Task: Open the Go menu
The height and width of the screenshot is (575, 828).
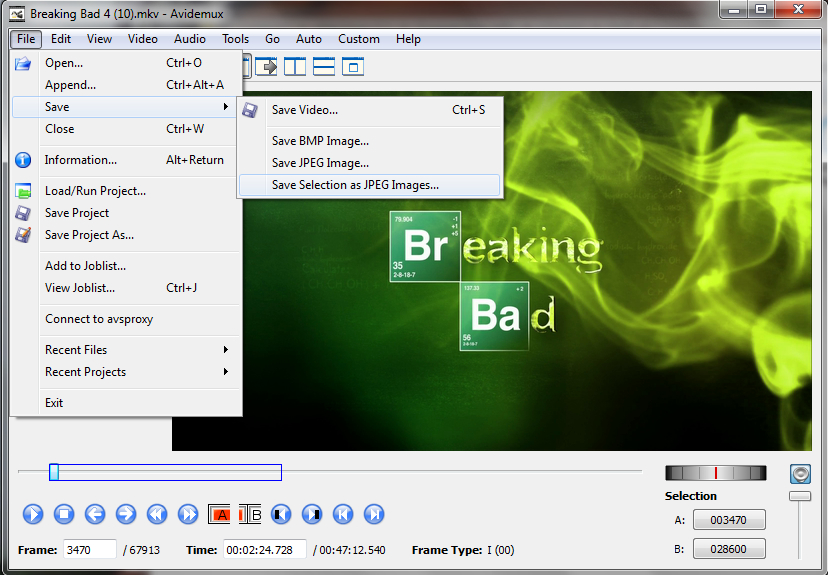Action: [272, 39]
